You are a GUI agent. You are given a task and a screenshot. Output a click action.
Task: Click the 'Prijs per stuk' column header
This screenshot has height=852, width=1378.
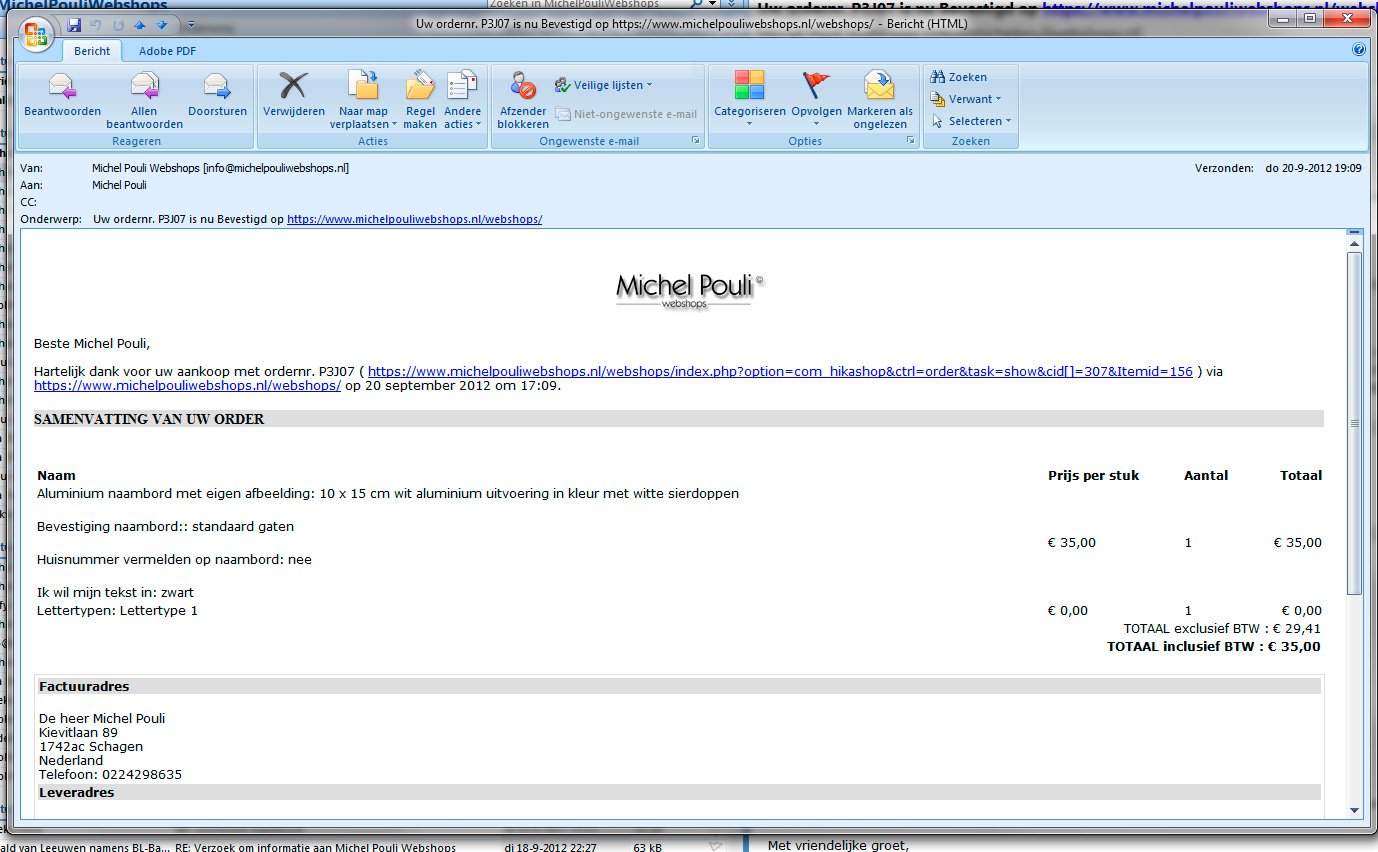[1093, 475]
